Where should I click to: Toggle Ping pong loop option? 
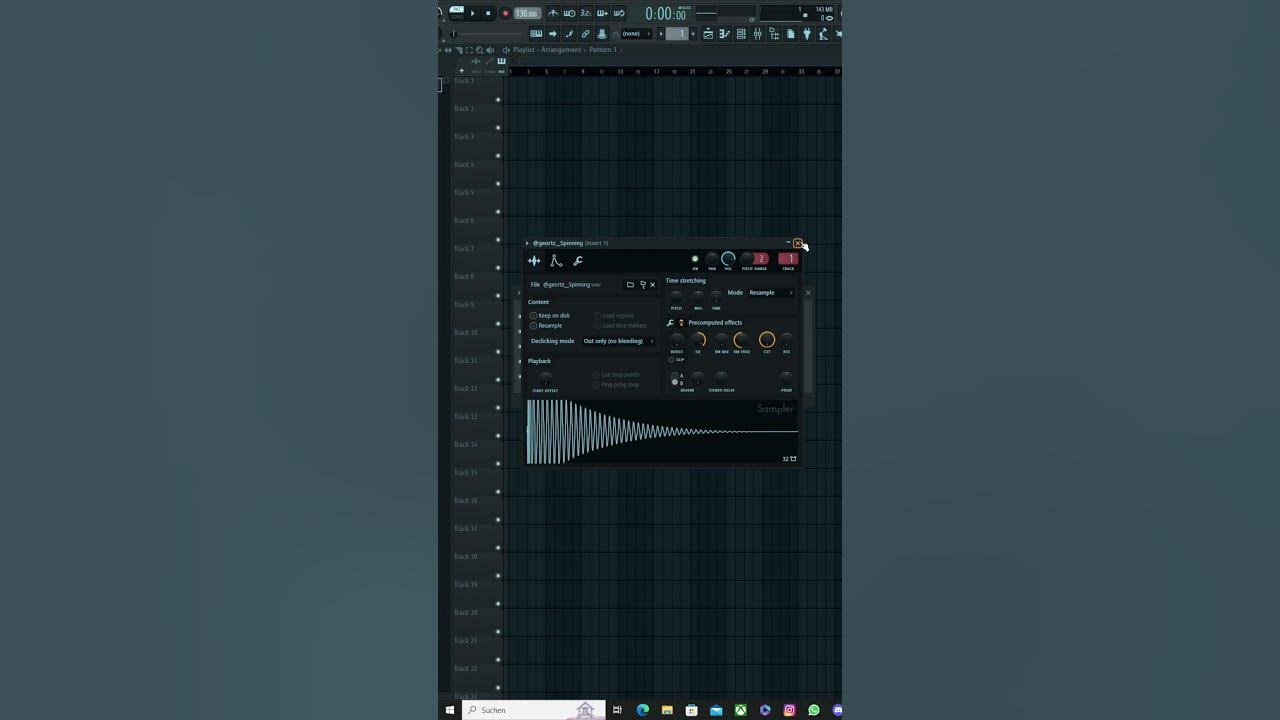click(x=616, y=385)
